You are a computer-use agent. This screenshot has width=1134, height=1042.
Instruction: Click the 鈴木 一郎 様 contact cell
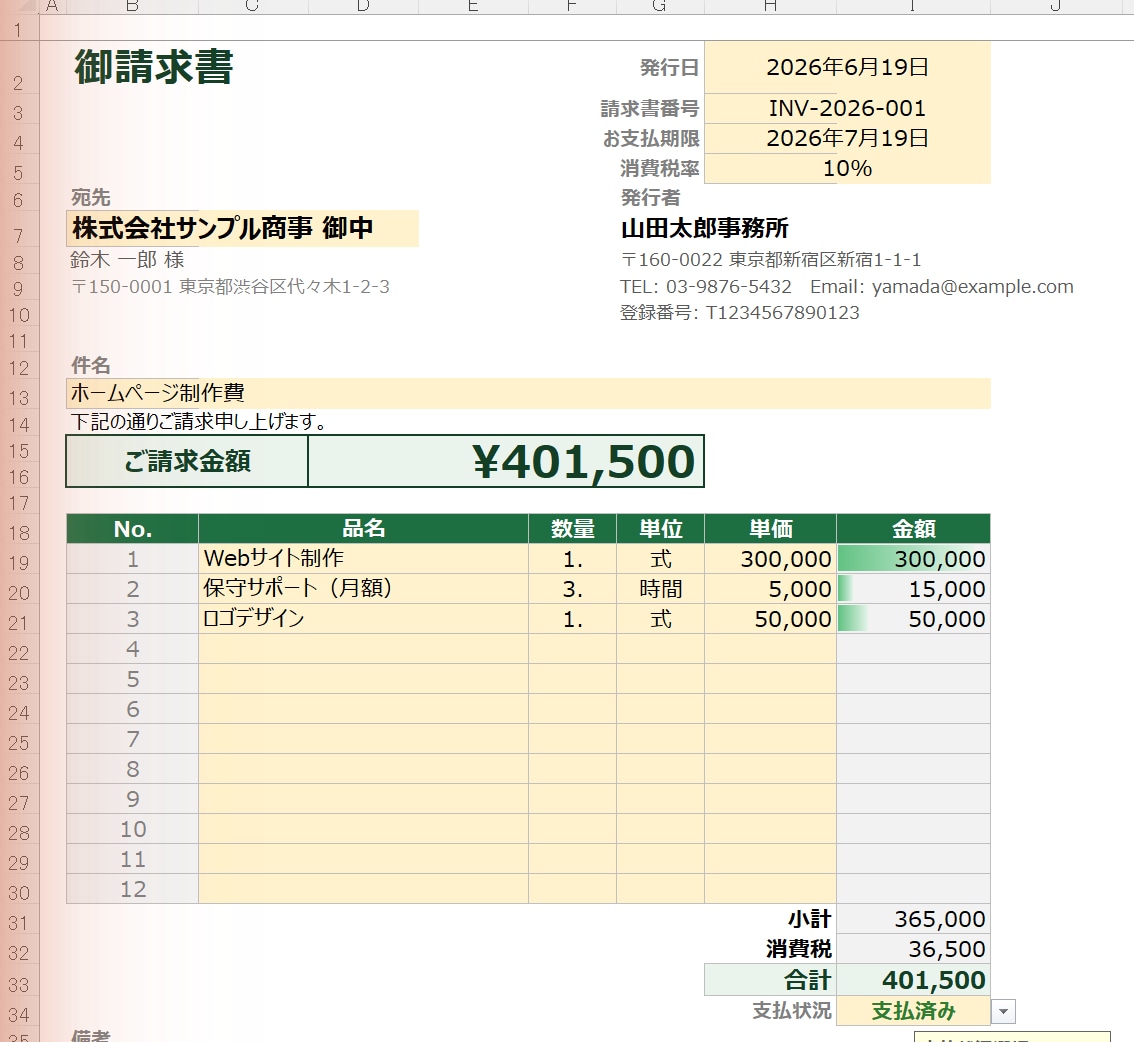point(127,260)
